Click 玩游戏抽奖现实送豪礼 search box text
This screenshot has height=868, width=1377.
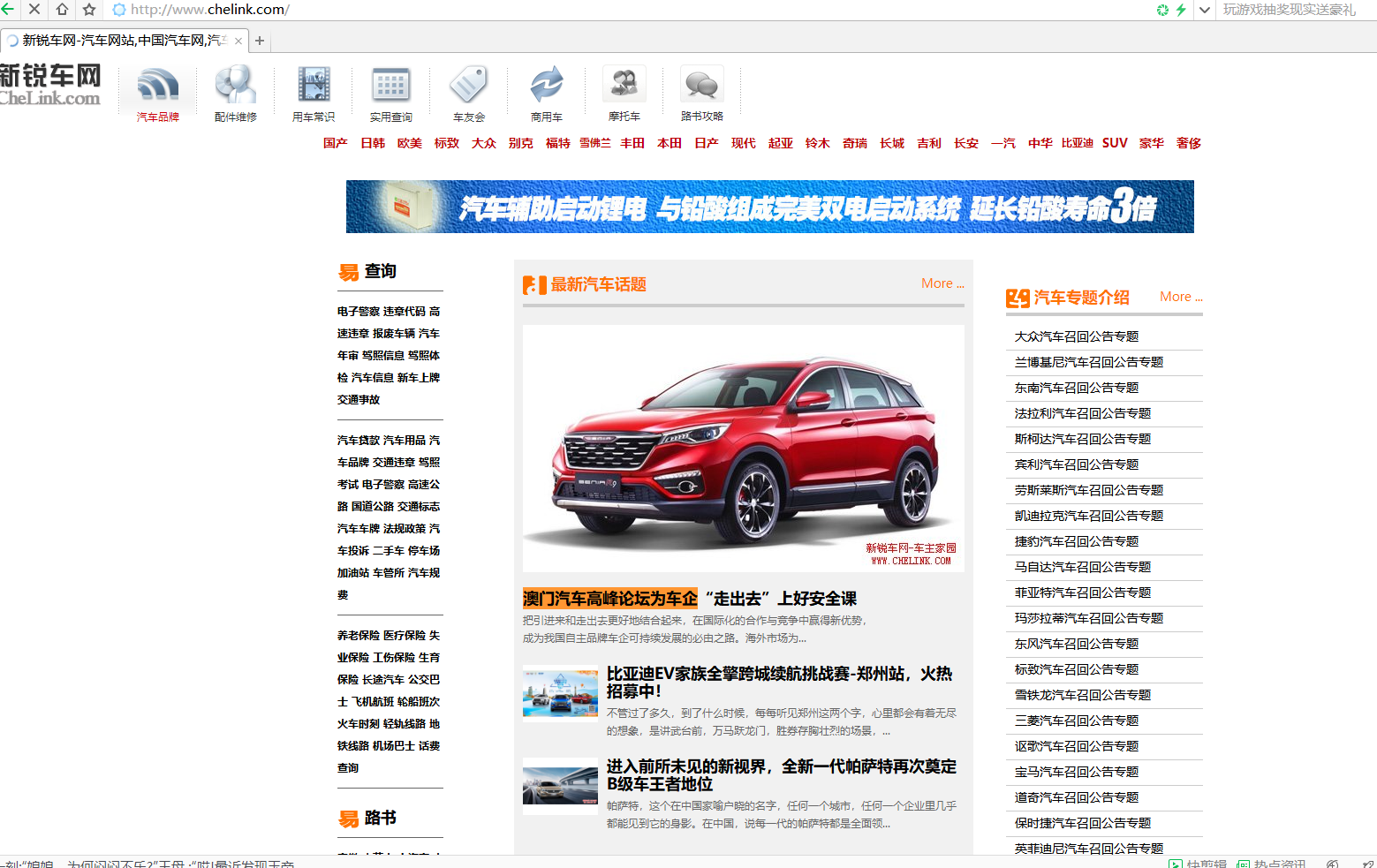(x=1290, y=10)
